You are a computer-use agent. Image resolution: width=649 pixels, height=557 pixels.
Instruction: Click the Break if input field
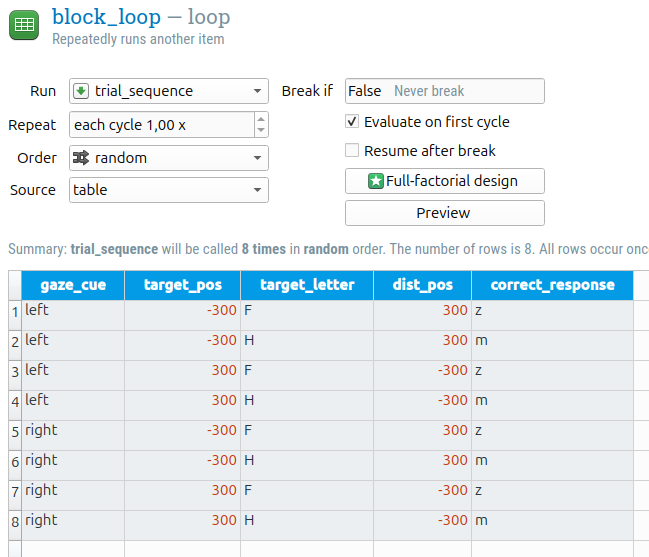point(444,91)
